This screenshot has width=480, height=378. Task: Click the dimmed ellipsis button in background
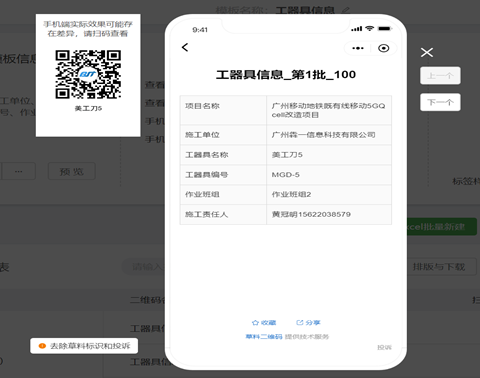[18, 172]
